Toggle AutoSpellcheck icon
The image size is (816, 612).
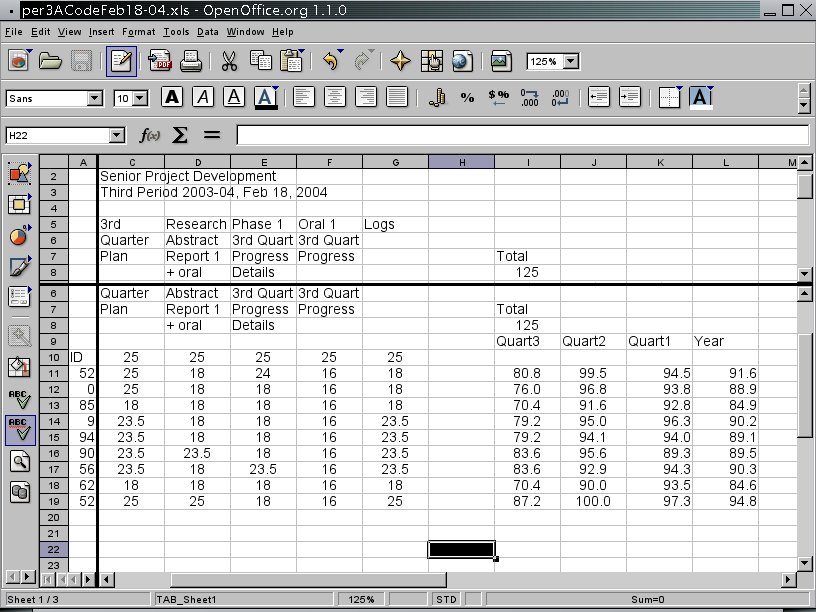tap(20, 430)
